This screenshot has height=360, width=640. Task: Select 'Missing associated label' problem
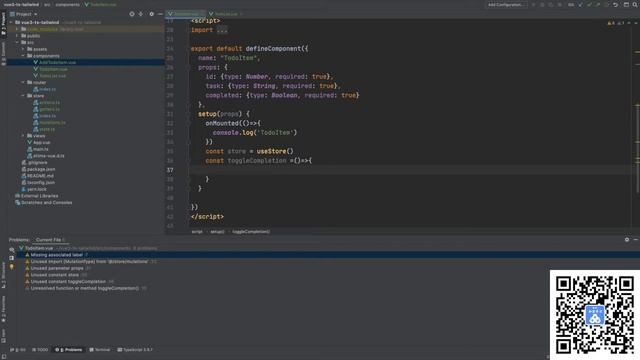[x=57, y=255]
